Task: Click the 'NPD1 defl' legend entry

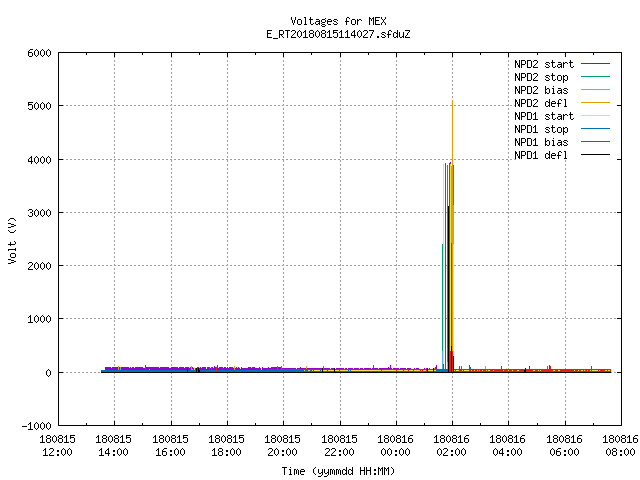Action: coord(562,155)
